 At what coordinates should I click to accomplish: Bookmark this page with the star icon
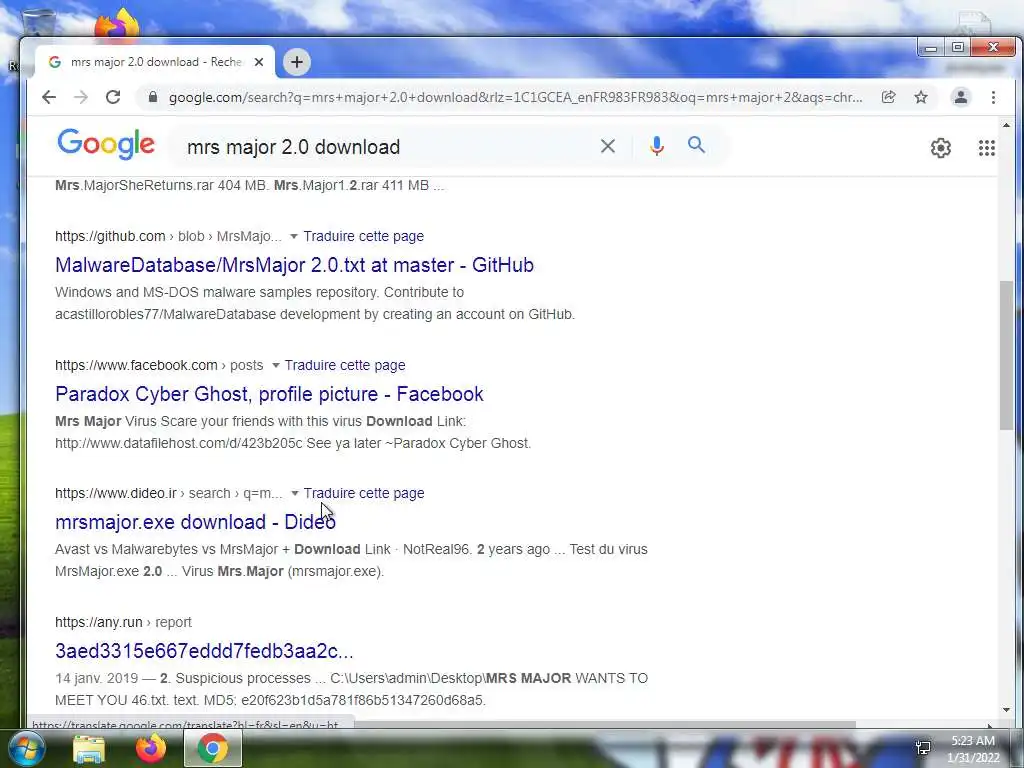tap(921, 97)
